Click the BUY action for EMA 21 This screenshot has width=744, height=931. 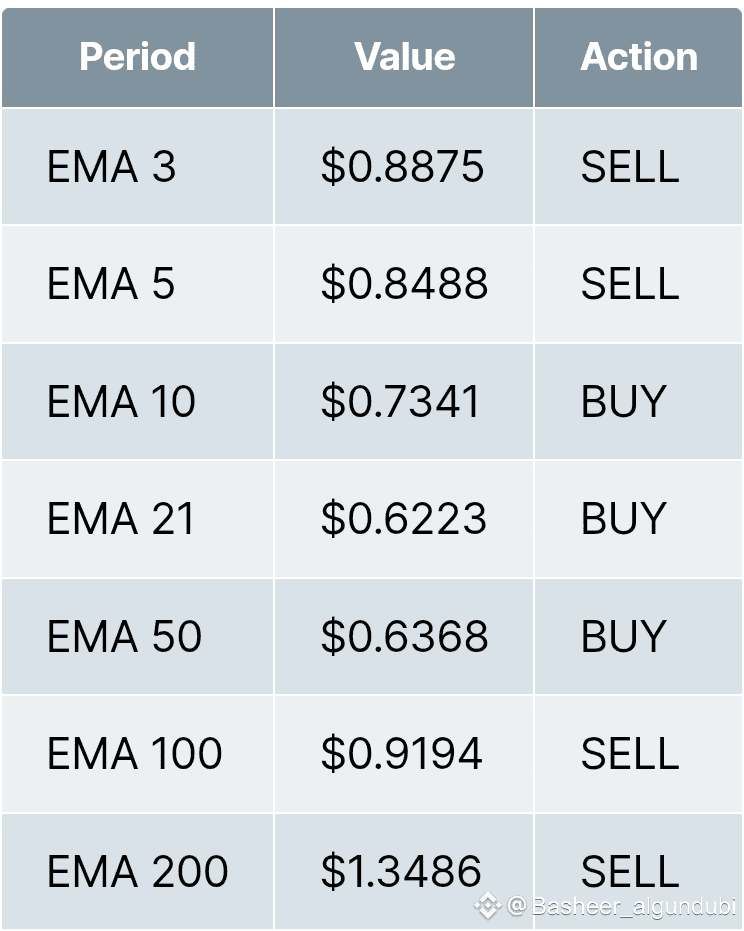point(623,519)
